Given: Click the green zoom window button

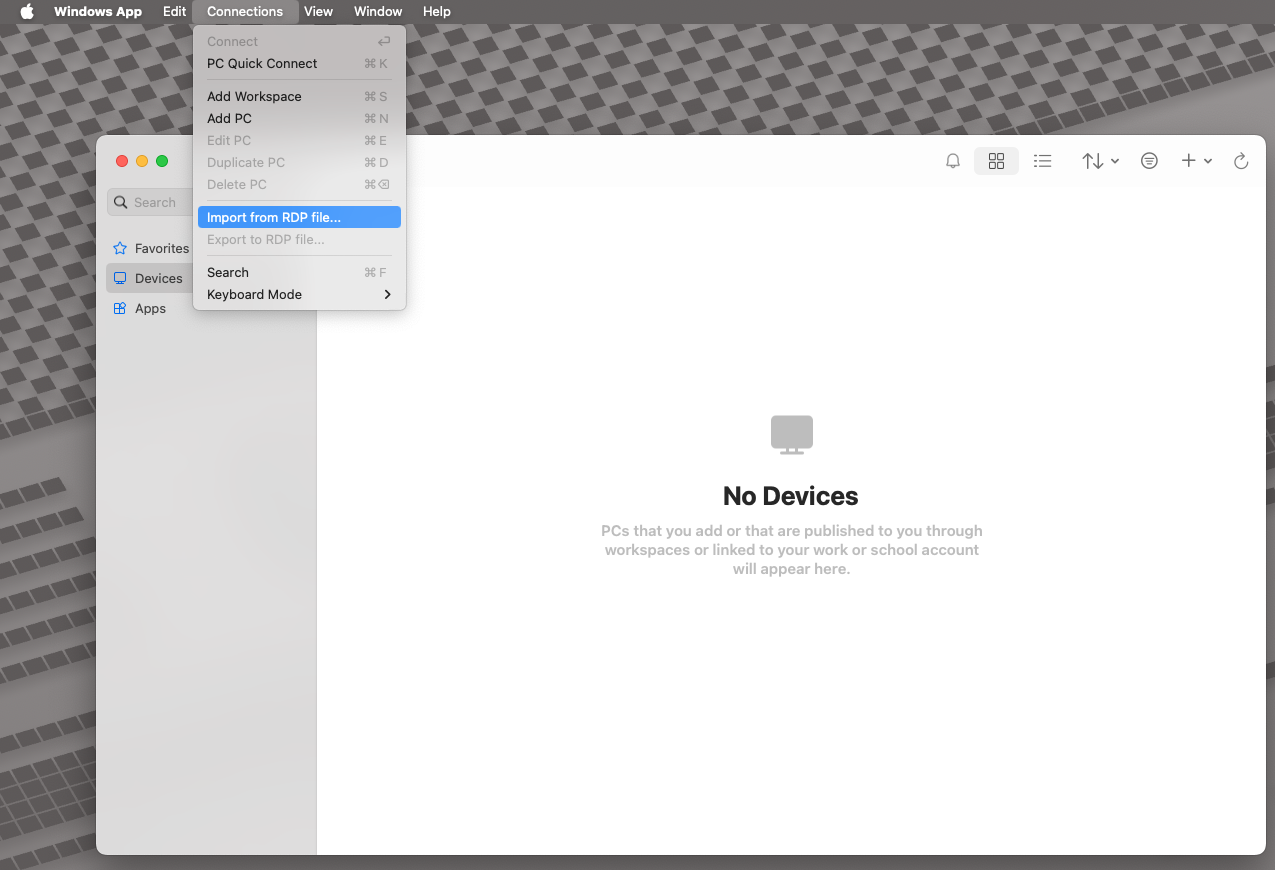Looking at the screenshot, I should [162, 161].
